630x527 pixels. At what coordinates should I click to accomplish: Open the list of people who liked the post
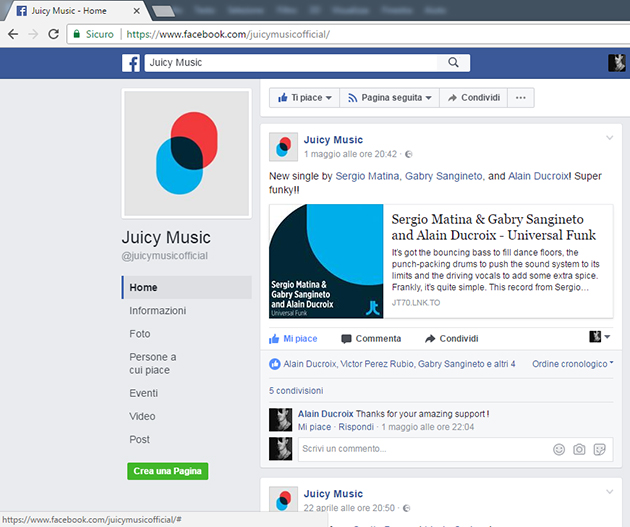click(x=399, y=364)
